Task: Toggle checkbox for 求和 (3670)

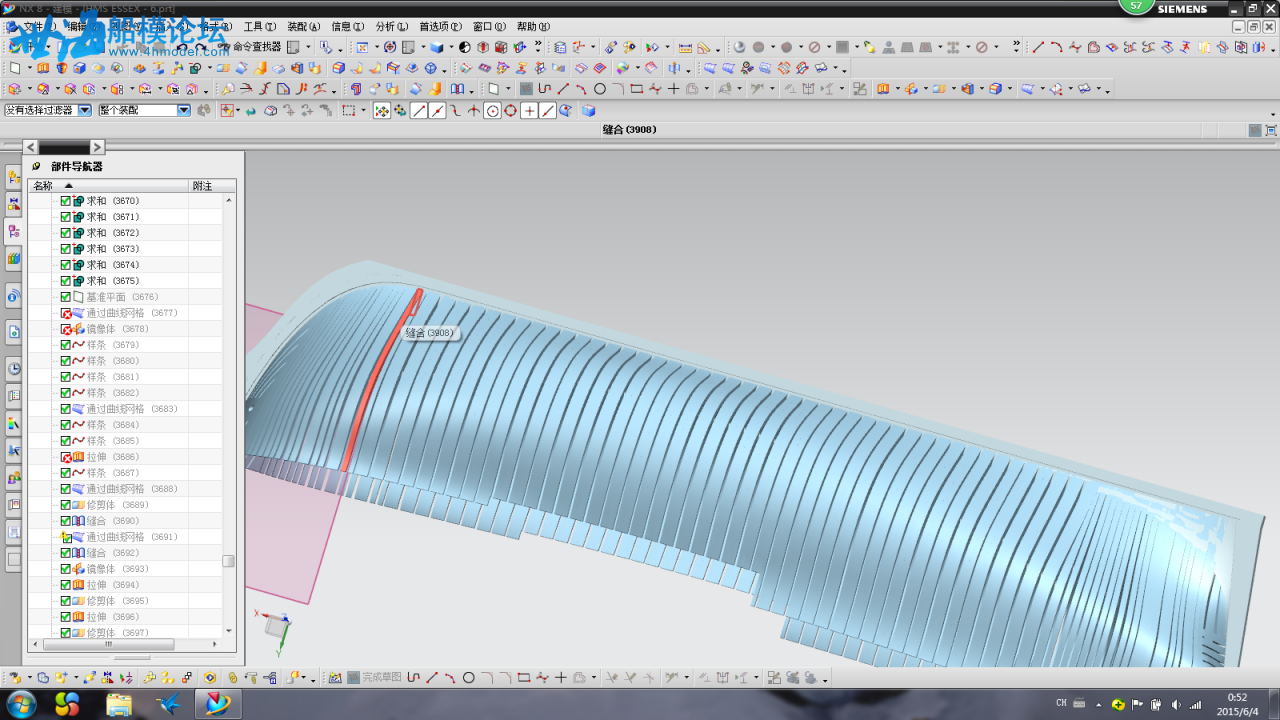Action: 66,201
